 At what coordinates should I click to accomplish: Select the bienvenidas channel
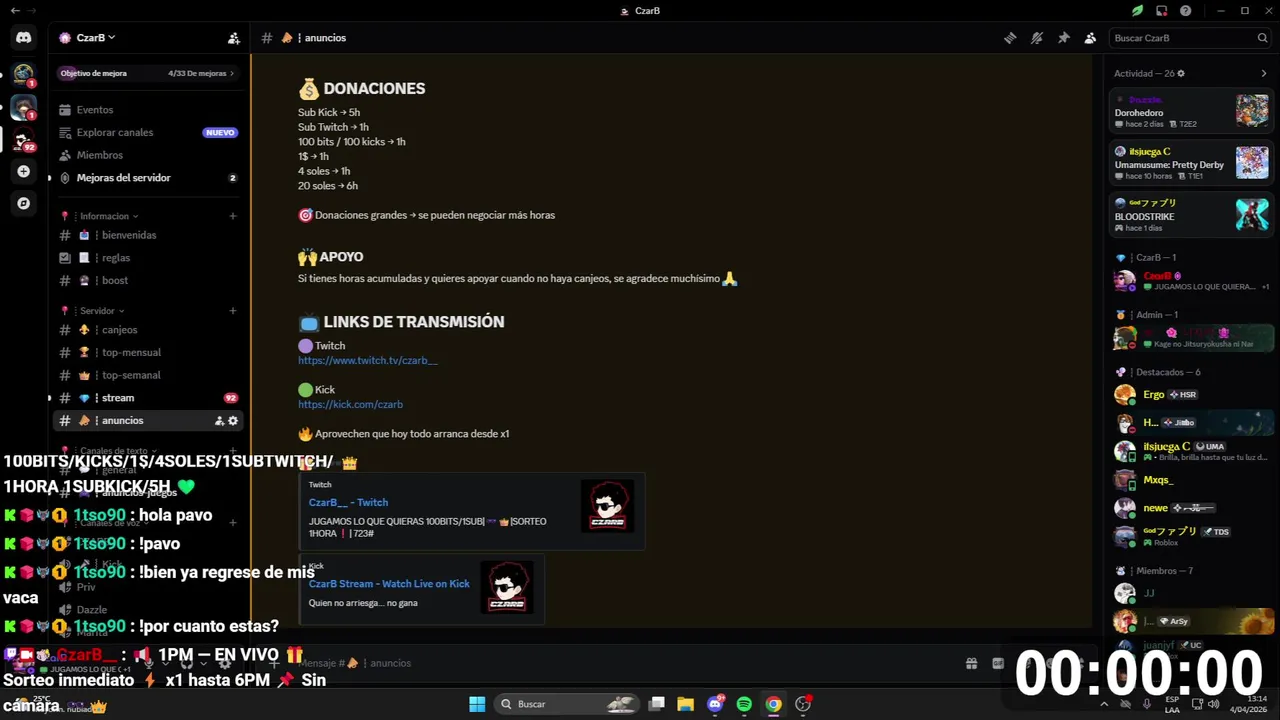pyautogui.click(x=147, y=235)
